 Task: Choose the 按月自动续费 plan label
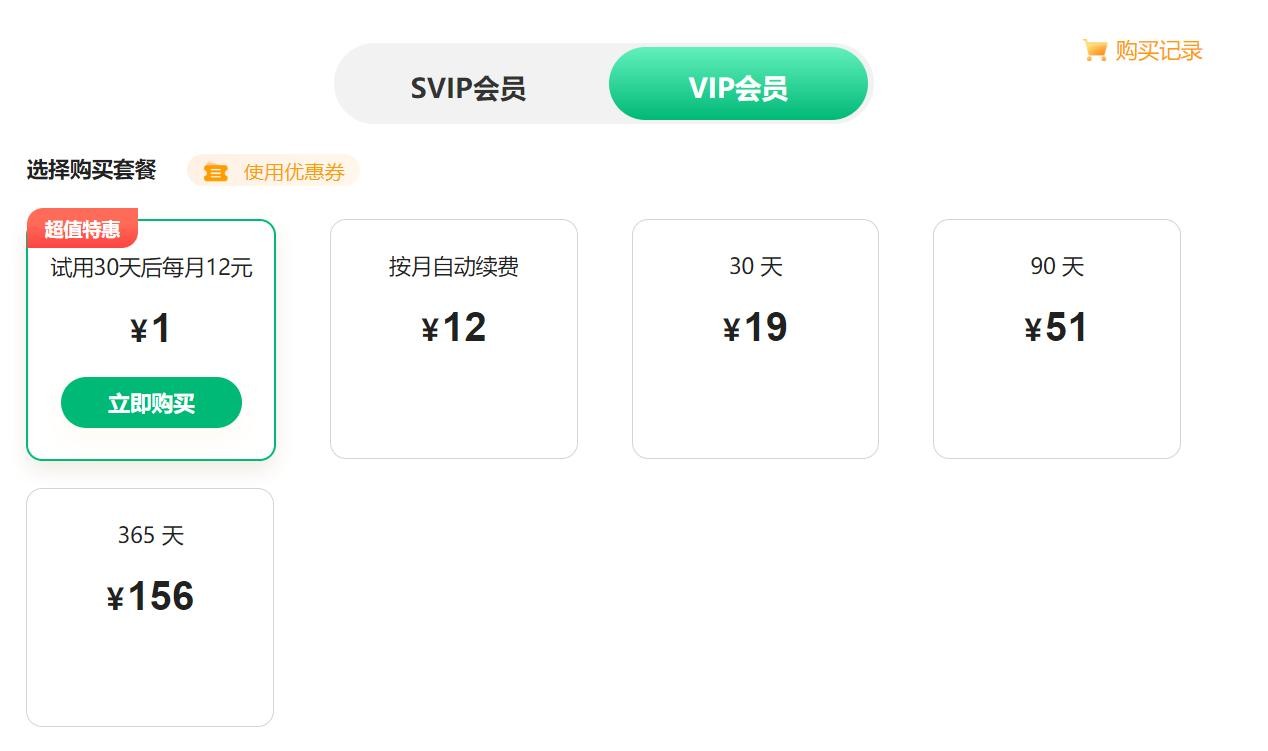pyautogui.click(x=454, y=267)
